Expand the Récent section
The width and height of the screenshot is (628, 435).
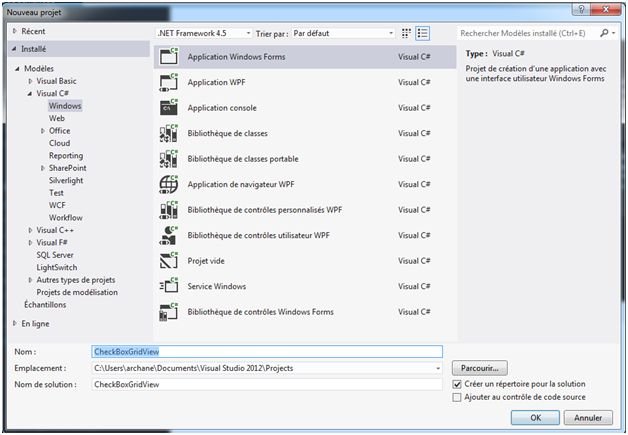tap(15, 31)
